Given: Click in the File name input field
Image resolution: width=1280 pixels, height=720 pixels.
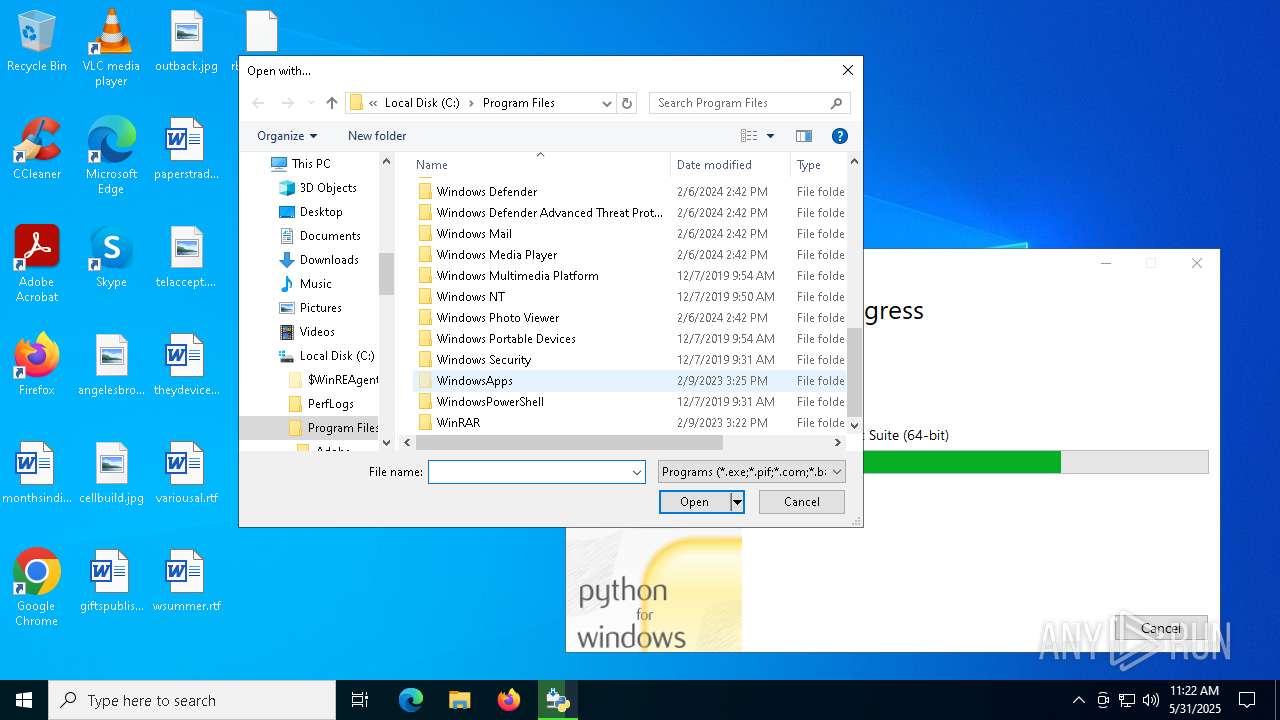Looking at the screenshot, I should pos(529,472).
